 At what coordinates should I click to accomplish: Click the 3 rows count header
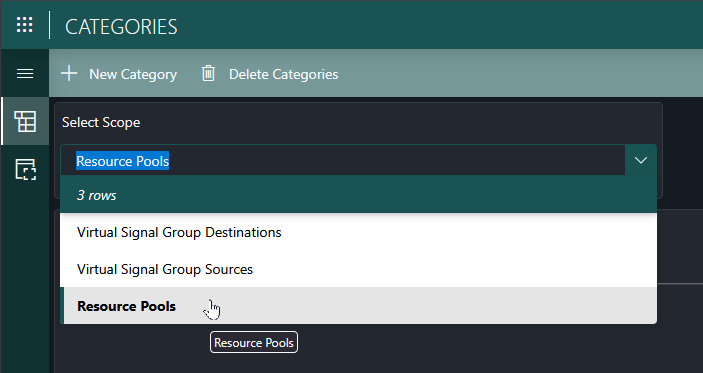(x=358, y=195)
